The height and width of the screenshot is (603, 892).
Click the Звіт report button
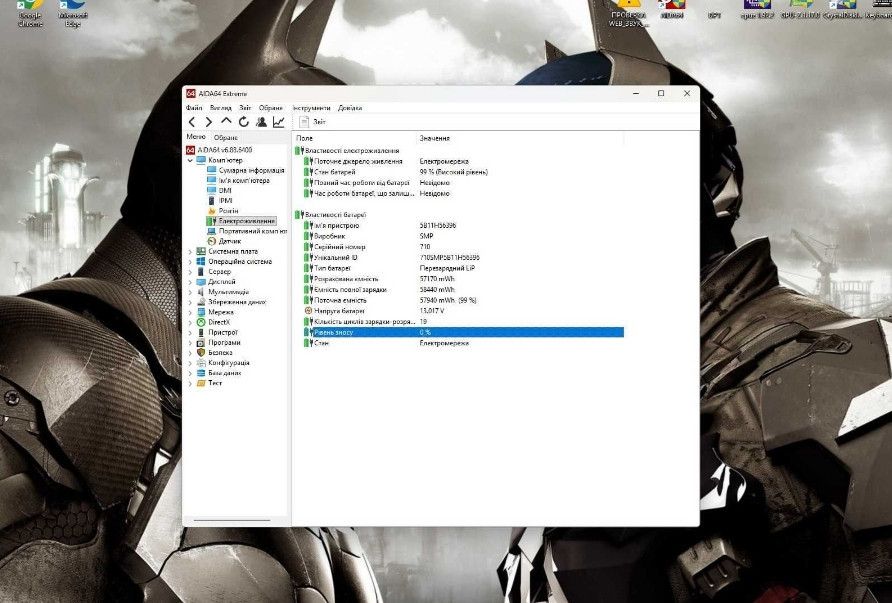(311, 121)
